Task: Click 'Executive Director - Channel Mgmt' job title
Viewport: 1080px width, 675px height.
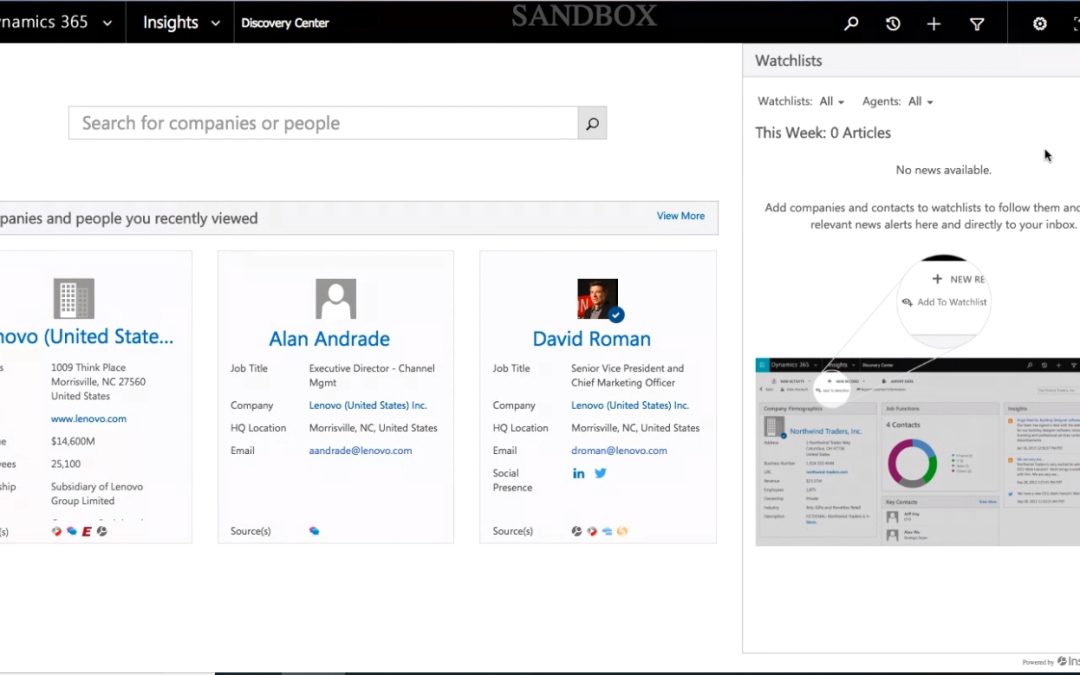Action: 372,375
